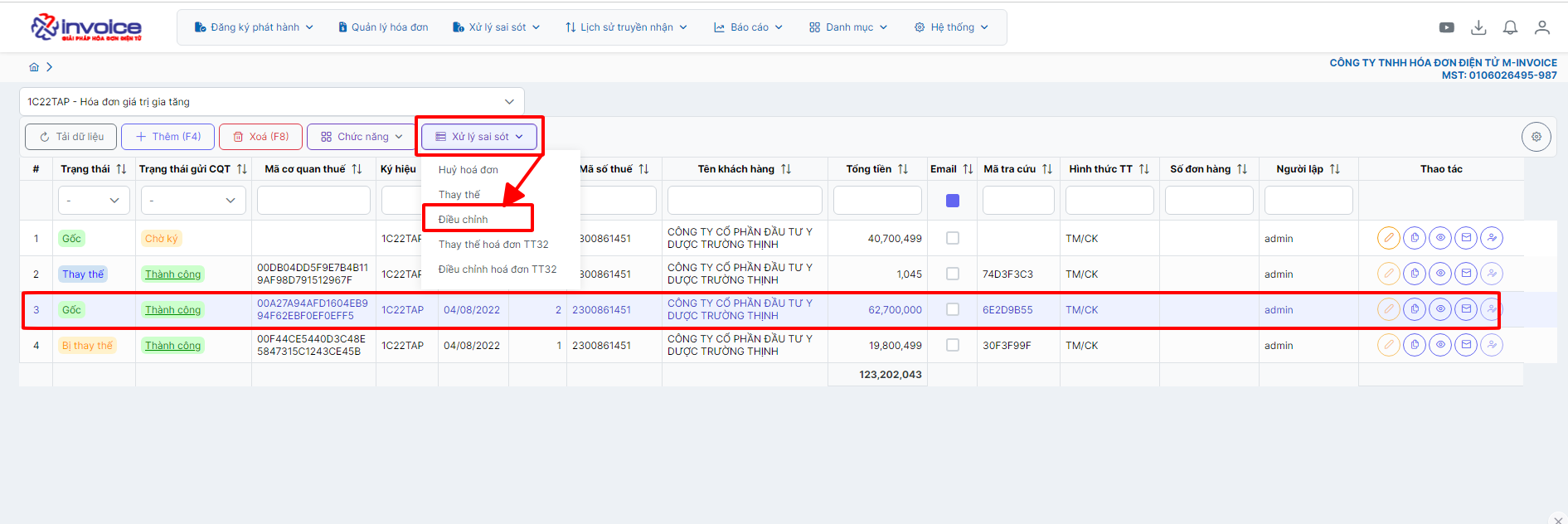Click the envelope icon in the 30F3F99F row

coord(1466,345)
